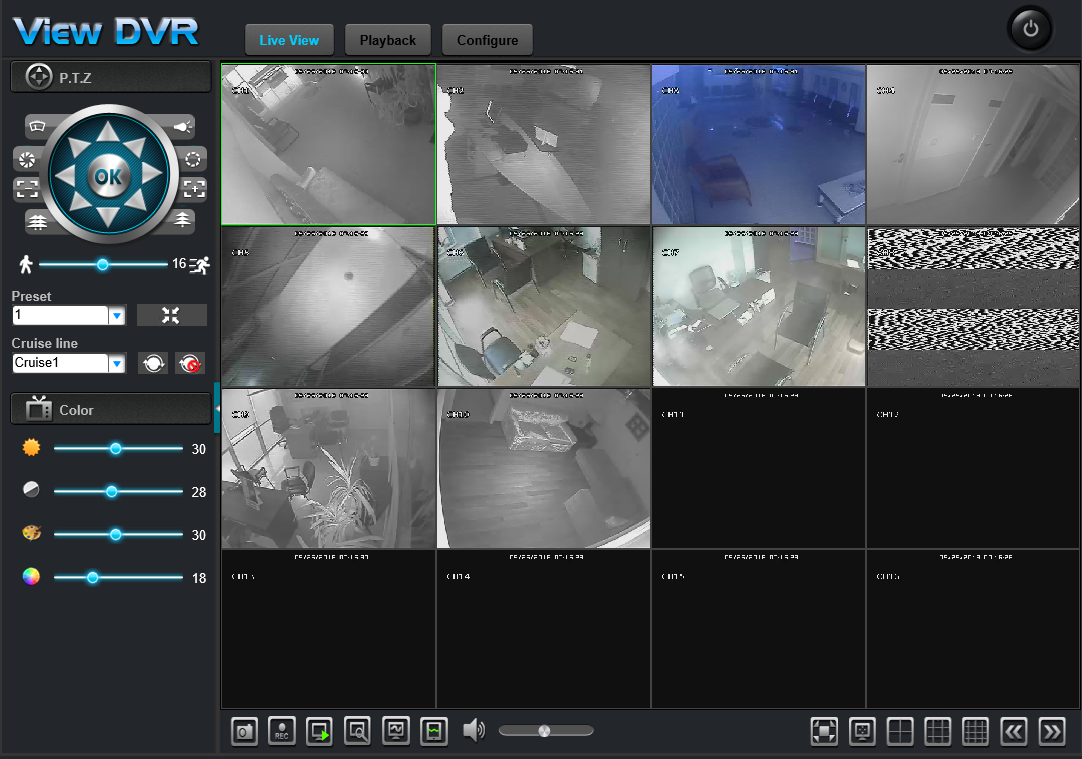1082x759 pixels.
Task: Select the sixteen-channel grid layout icon
Action: [975, 731]
